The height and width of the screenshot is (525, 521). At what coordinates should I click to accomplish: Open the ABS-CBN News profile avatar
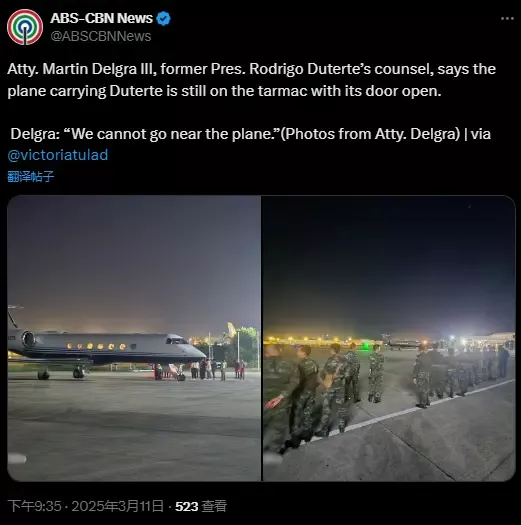click(x=25, y=27)
